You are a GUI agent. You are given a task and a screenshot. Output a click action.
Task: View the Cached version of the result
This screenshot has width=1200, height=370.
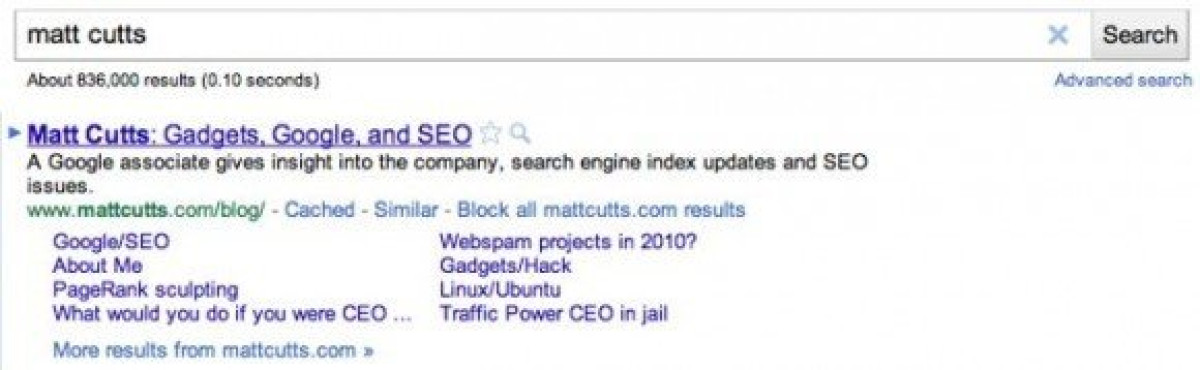tap(318, 210)
